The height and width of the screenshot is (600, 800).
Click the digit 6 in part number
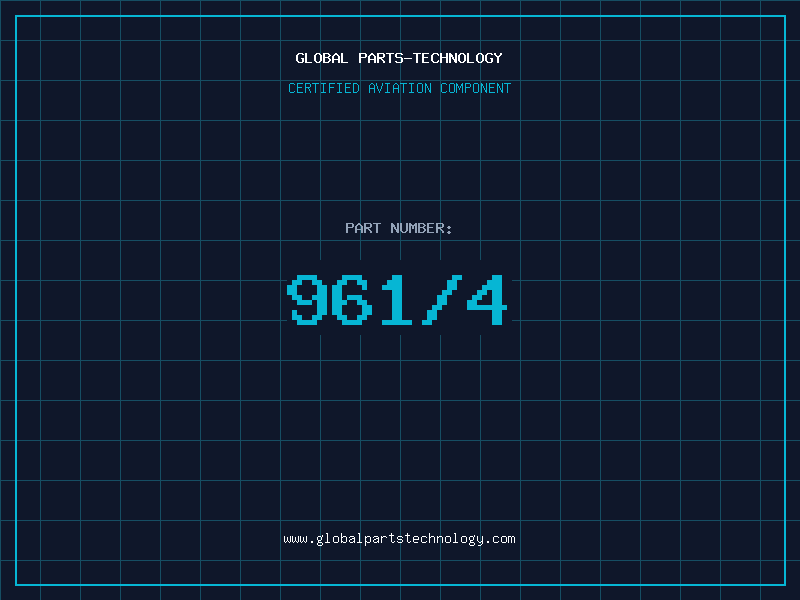[352, 299]
